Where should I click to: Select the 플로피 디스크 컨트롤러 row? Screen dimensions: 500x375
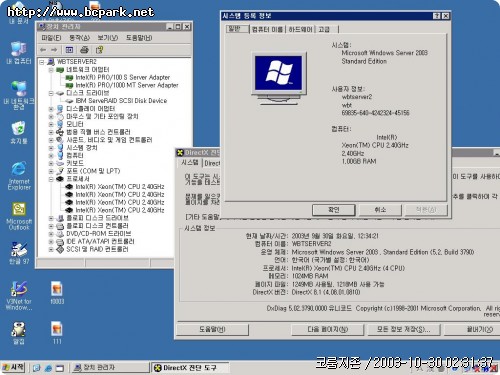(x=97, y=226)
